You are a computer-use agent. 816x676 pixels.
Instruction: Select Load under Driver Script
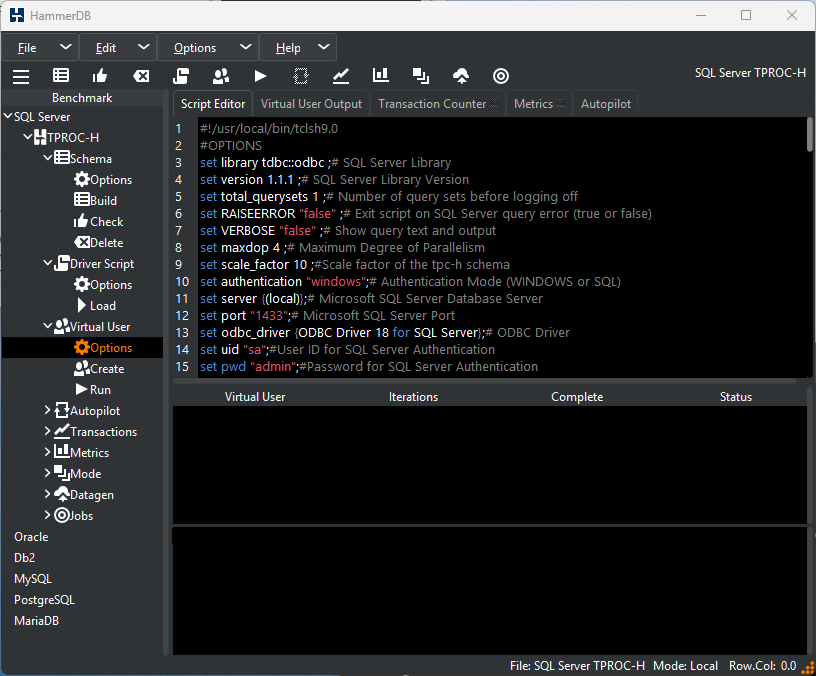[x=96, y=305]
